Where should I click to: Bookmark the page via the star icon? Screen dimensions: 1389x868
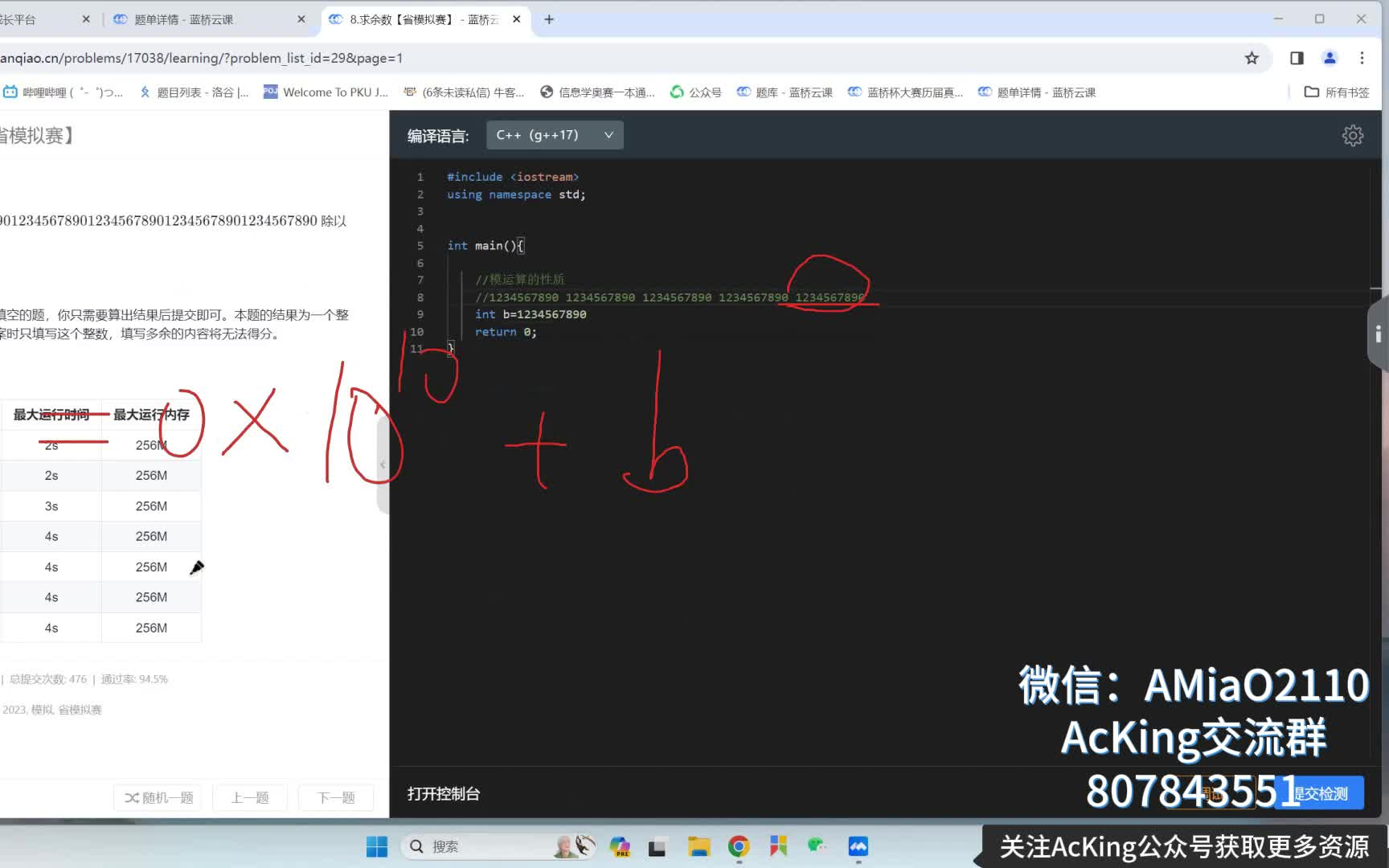click(x=1251, y=58)
